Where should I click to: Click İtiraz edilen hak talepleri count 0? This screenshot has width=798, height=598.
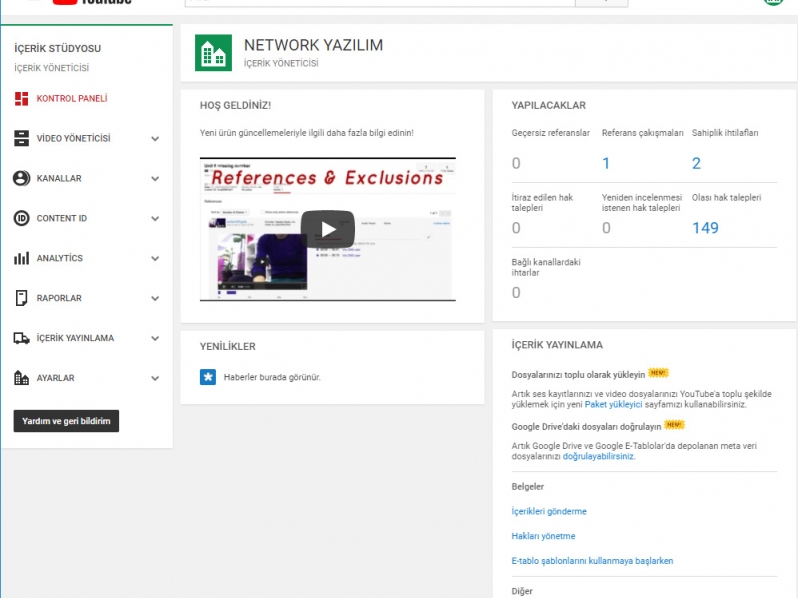[x=516, y=228]
